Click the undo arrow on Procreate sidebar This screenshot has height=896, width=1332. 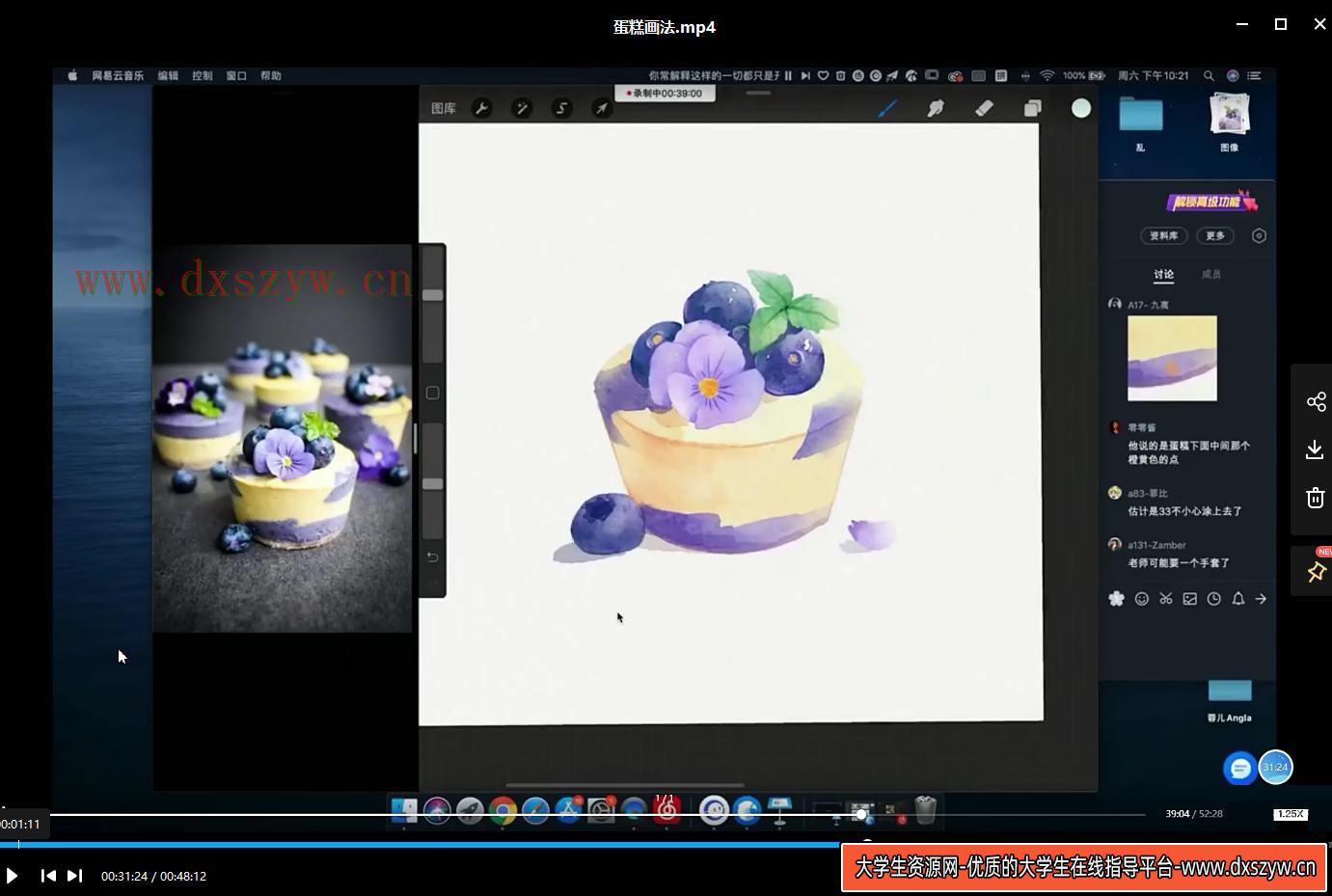tap(432, 557)
